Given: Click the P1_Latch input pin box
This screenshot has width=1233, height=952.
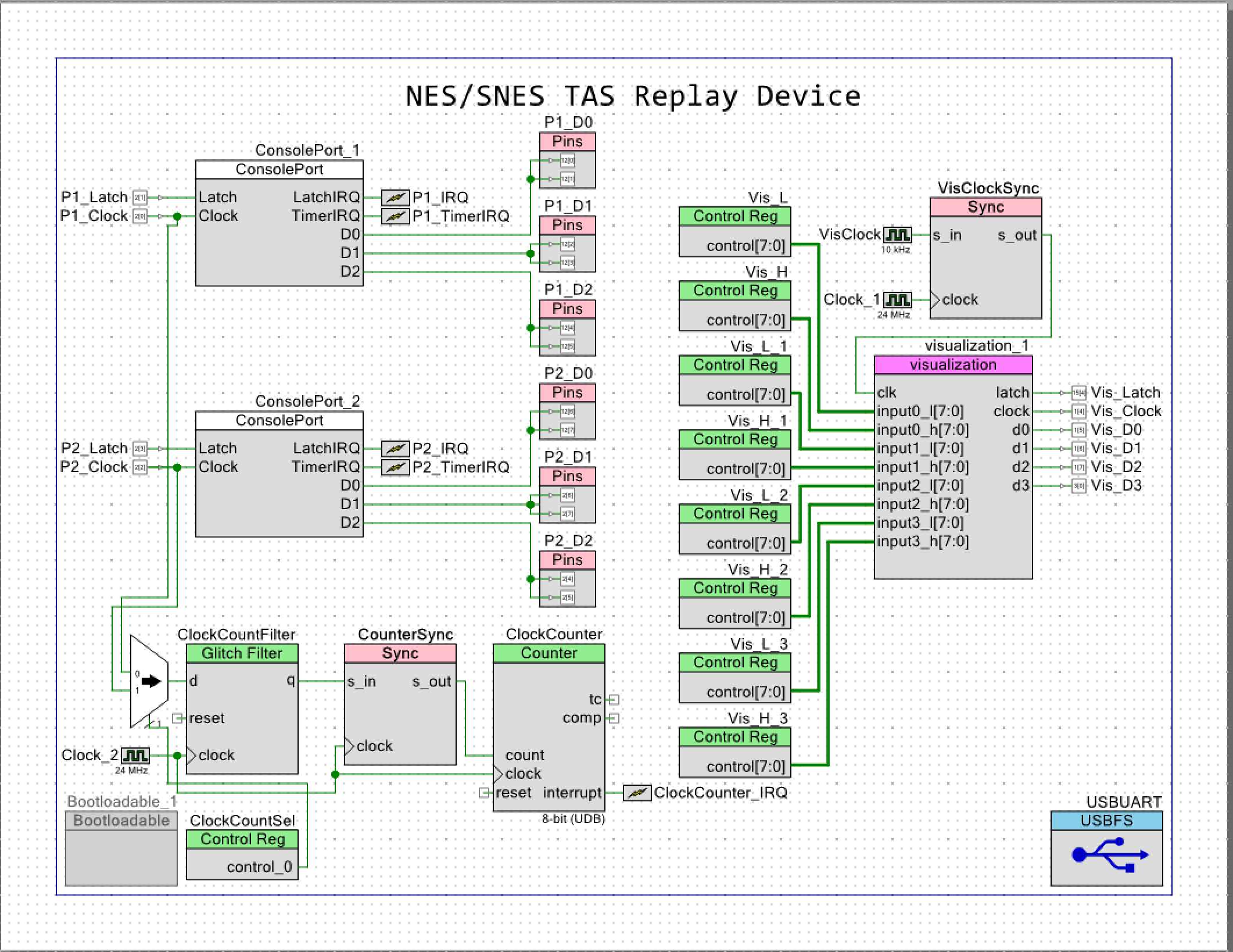Looking at the screenshot, I should (139, 198).
